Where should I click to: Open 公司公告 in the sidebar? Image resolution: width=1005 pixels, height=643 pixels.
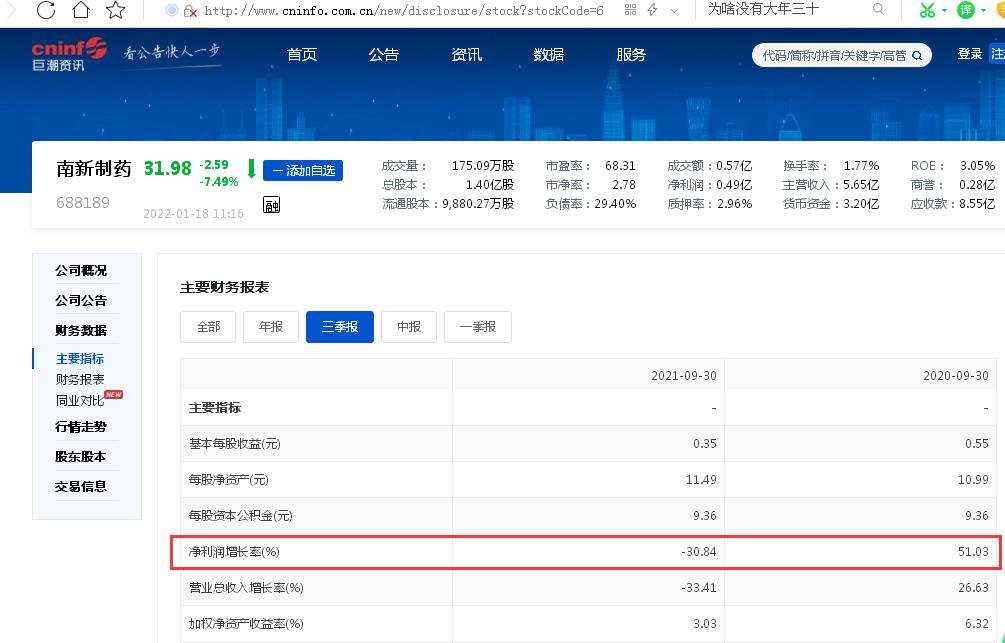tap(81, 301)
